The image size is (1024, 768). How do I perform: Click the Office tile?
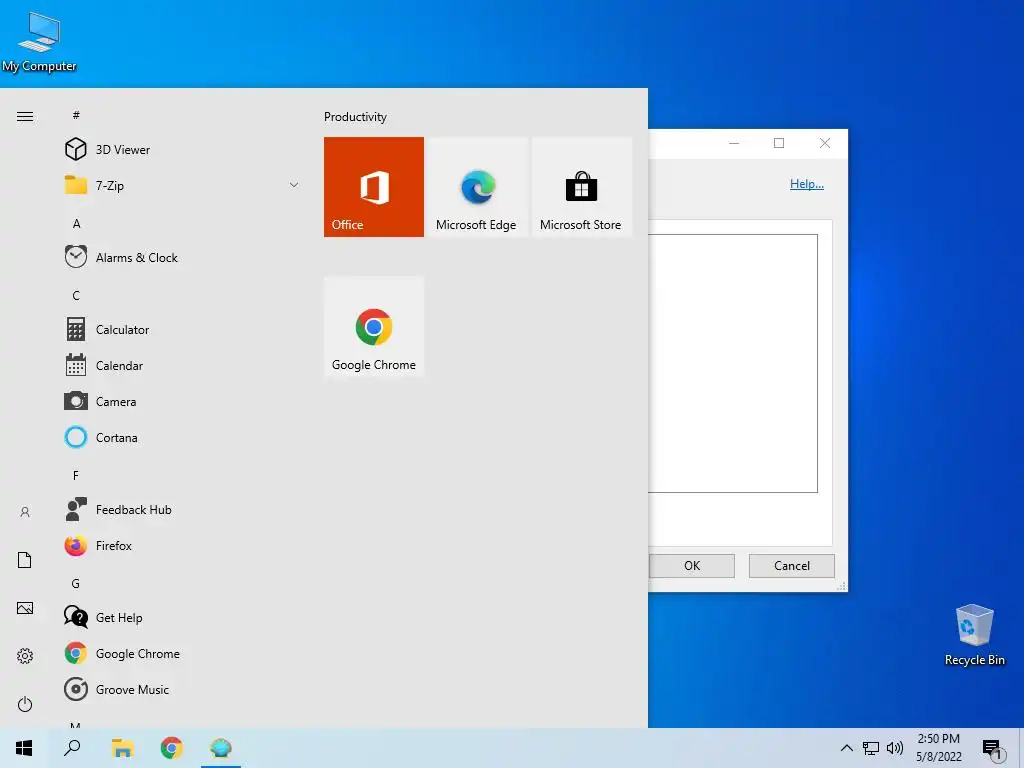click(x=374, y=187)
